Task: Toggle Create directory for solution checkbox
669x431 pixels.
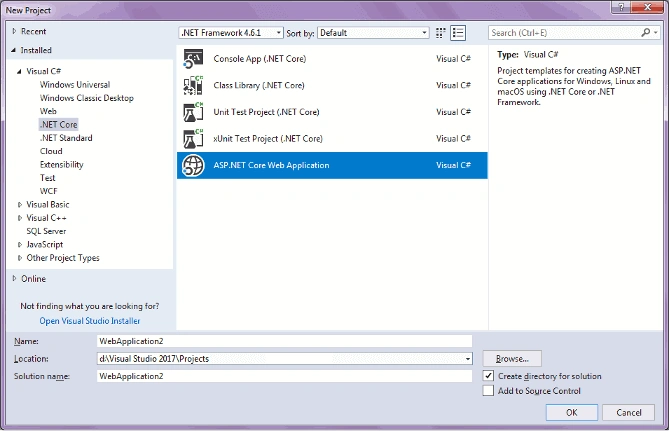Action: [488, 376]
